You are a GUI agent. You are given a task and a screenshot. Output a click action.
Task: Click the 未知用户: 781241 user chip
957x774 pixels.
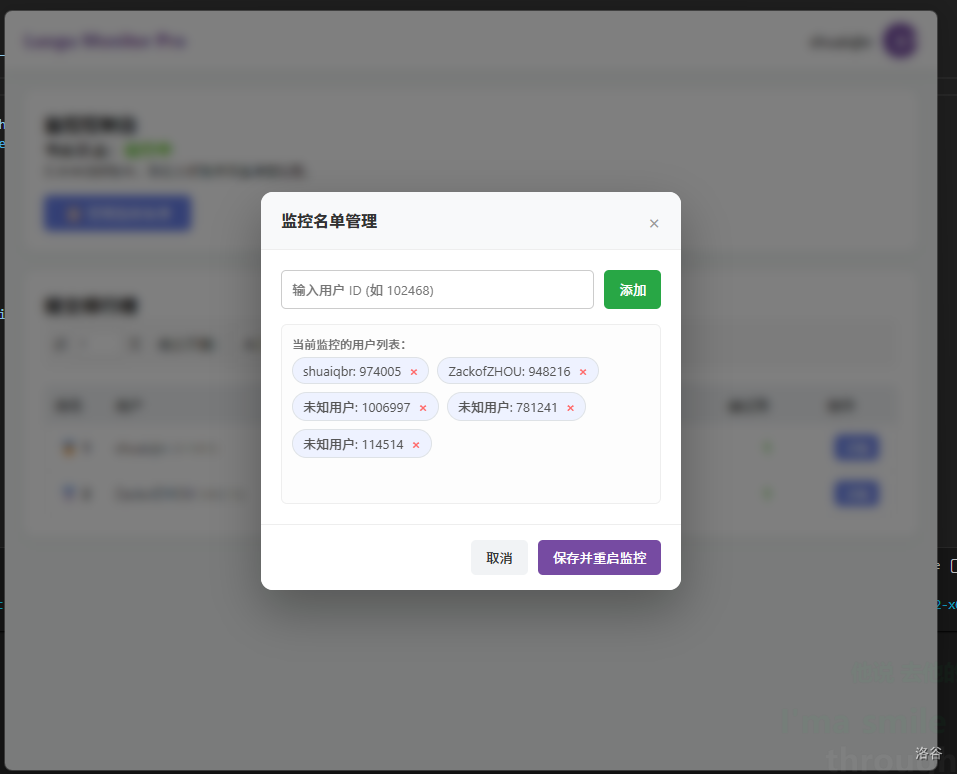[x=507, y=407]
